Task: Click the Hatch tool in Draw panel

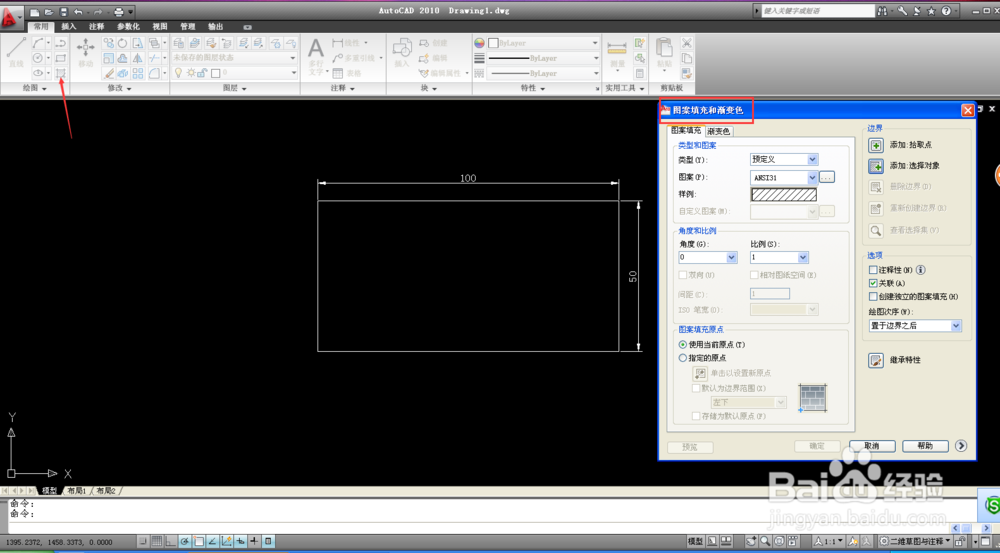Action: [x=61, y=73]
